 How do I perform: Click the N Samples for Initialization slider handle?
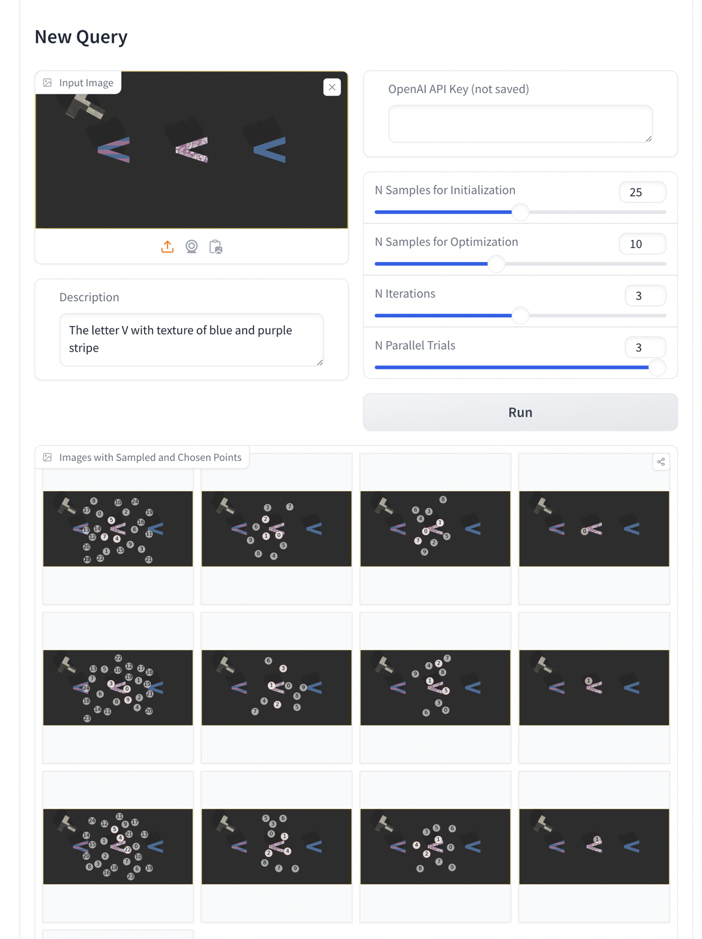(x=520, y=212)
